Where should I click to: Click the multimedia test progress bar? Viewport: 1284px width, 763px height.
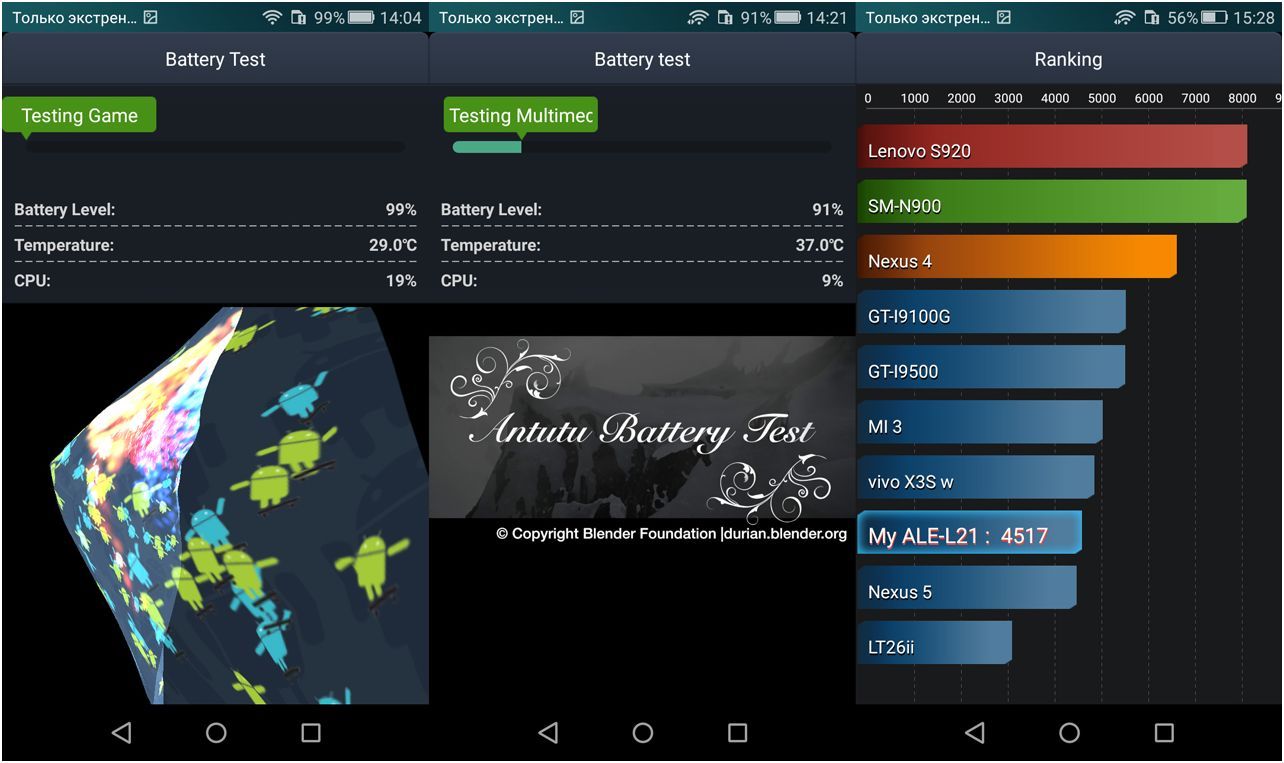tap(641, 147)
